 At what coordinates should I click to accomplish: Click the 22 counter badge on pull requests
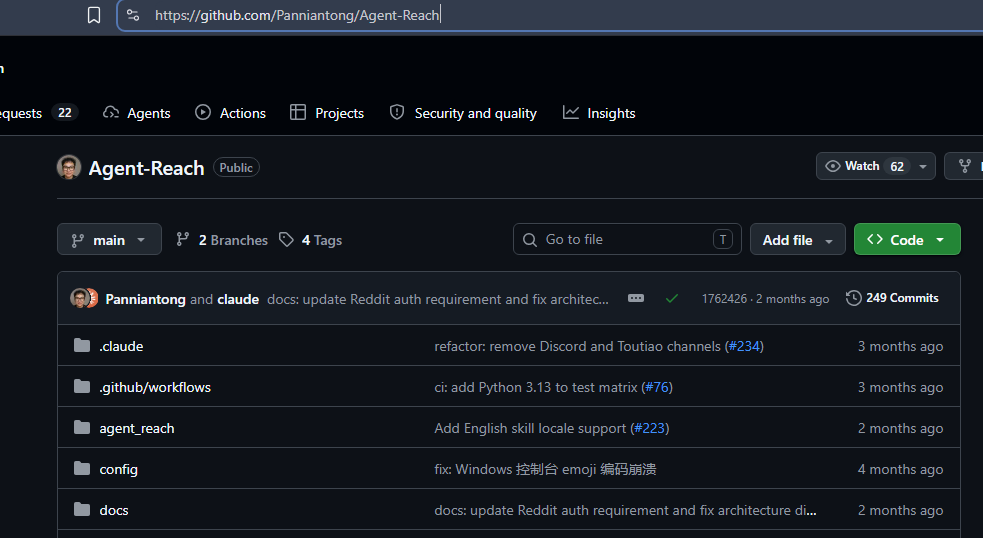click(x=65, y=113)
